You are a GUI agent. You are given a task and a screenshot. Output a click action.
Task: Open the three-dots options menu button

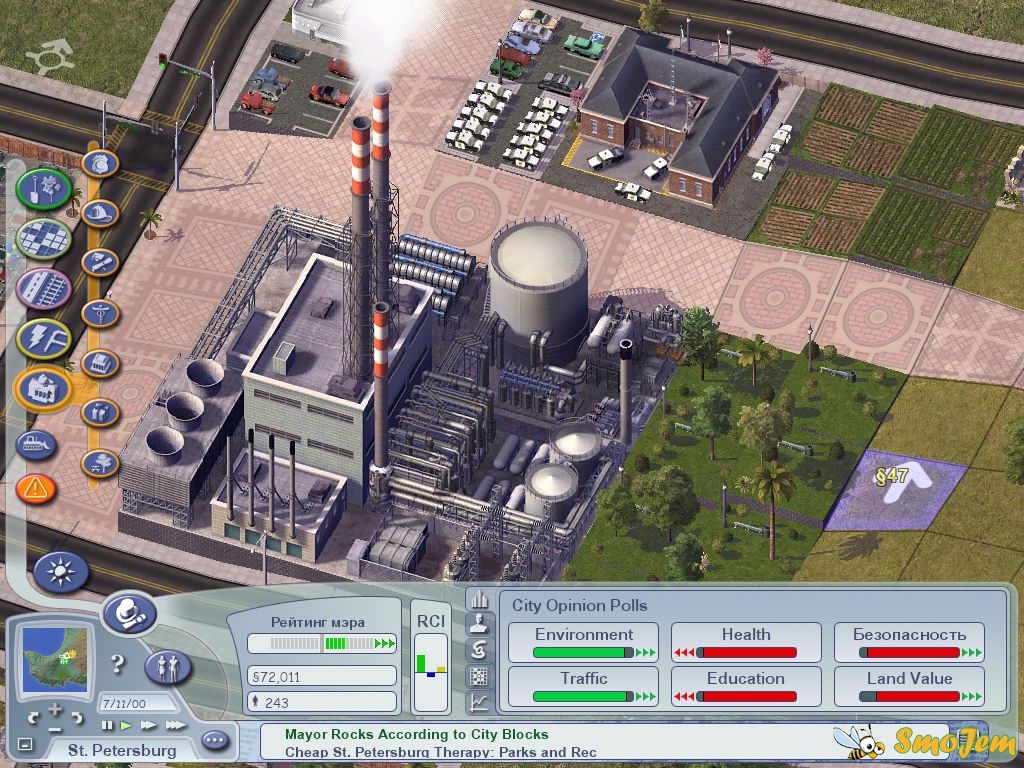[x=216, y=741]
